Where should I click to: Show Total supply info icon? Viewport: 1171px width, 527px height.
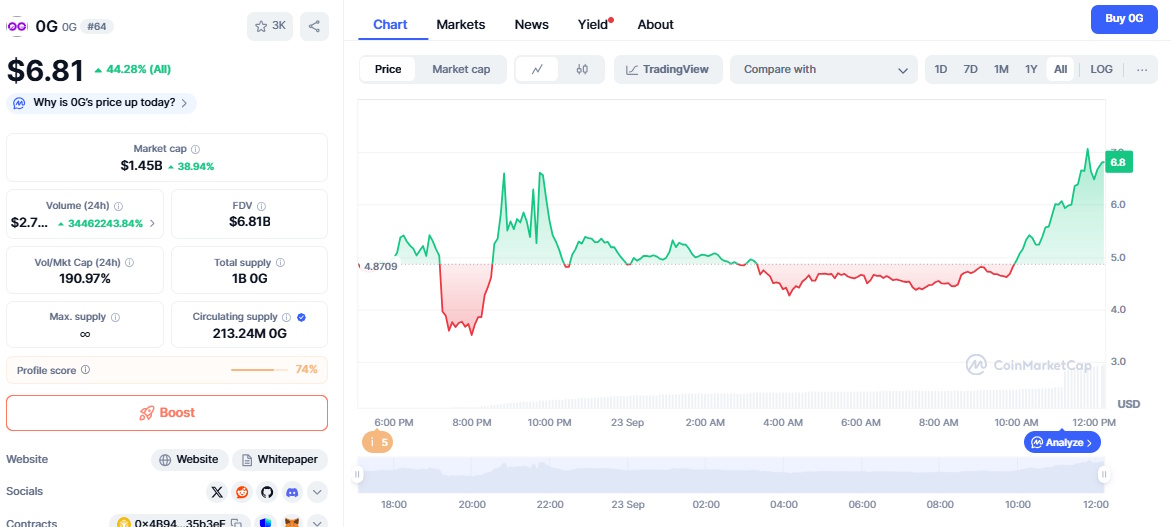[281, 263]
